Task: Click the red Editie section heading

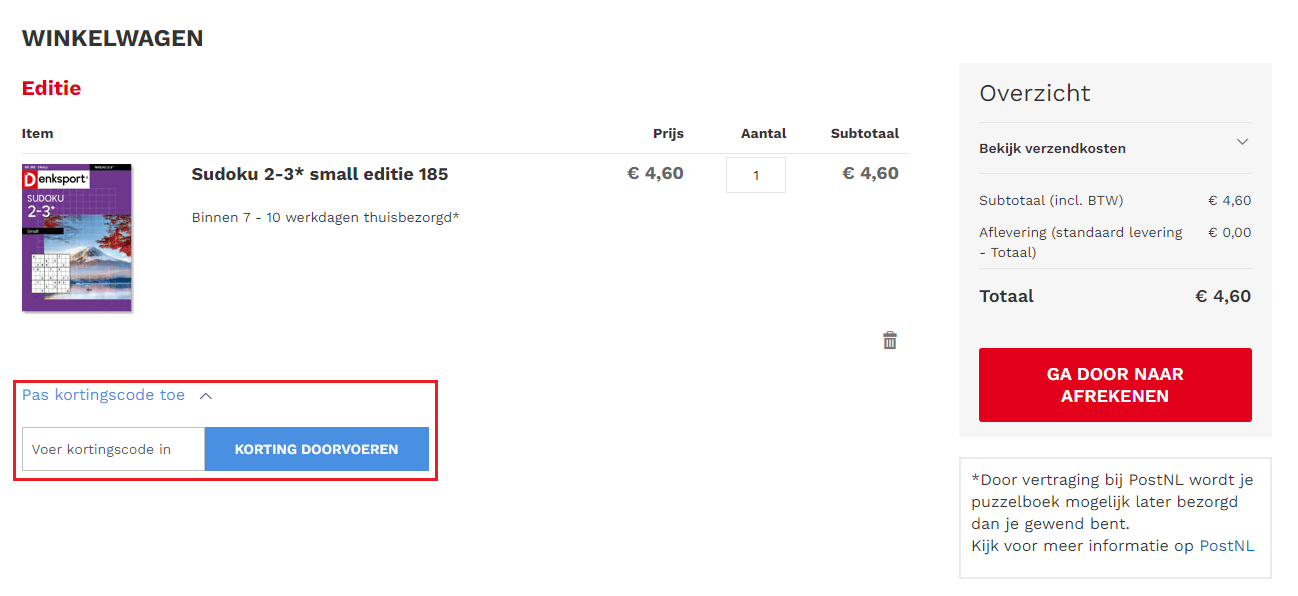Action: tap(51, 88)
